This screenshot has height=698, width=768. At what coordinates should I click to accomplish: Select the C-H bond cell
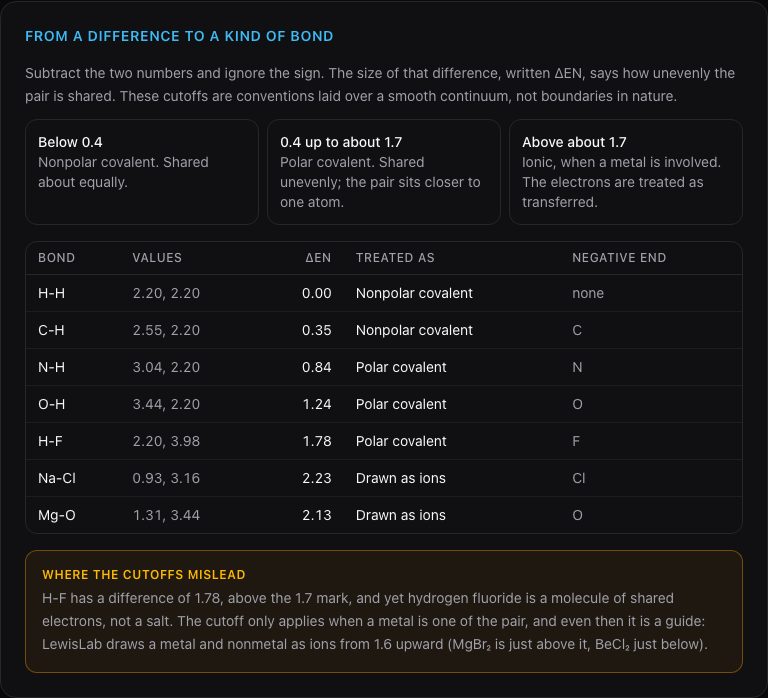coord(51,330)
